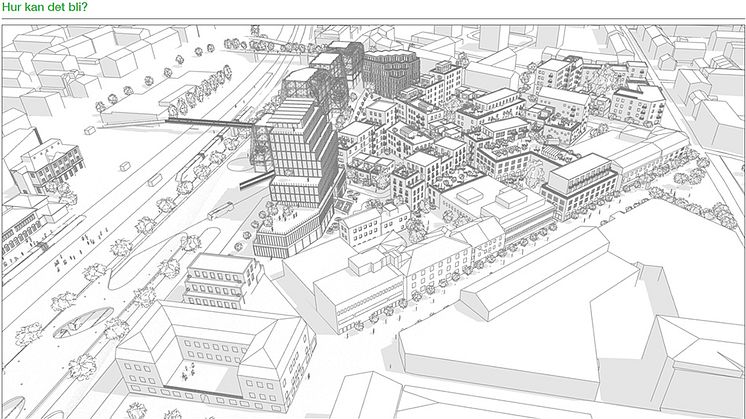Viewport: 746px width, 419px height.
Task: Select the curved low base of the glass tower
Action: (290, 238)
